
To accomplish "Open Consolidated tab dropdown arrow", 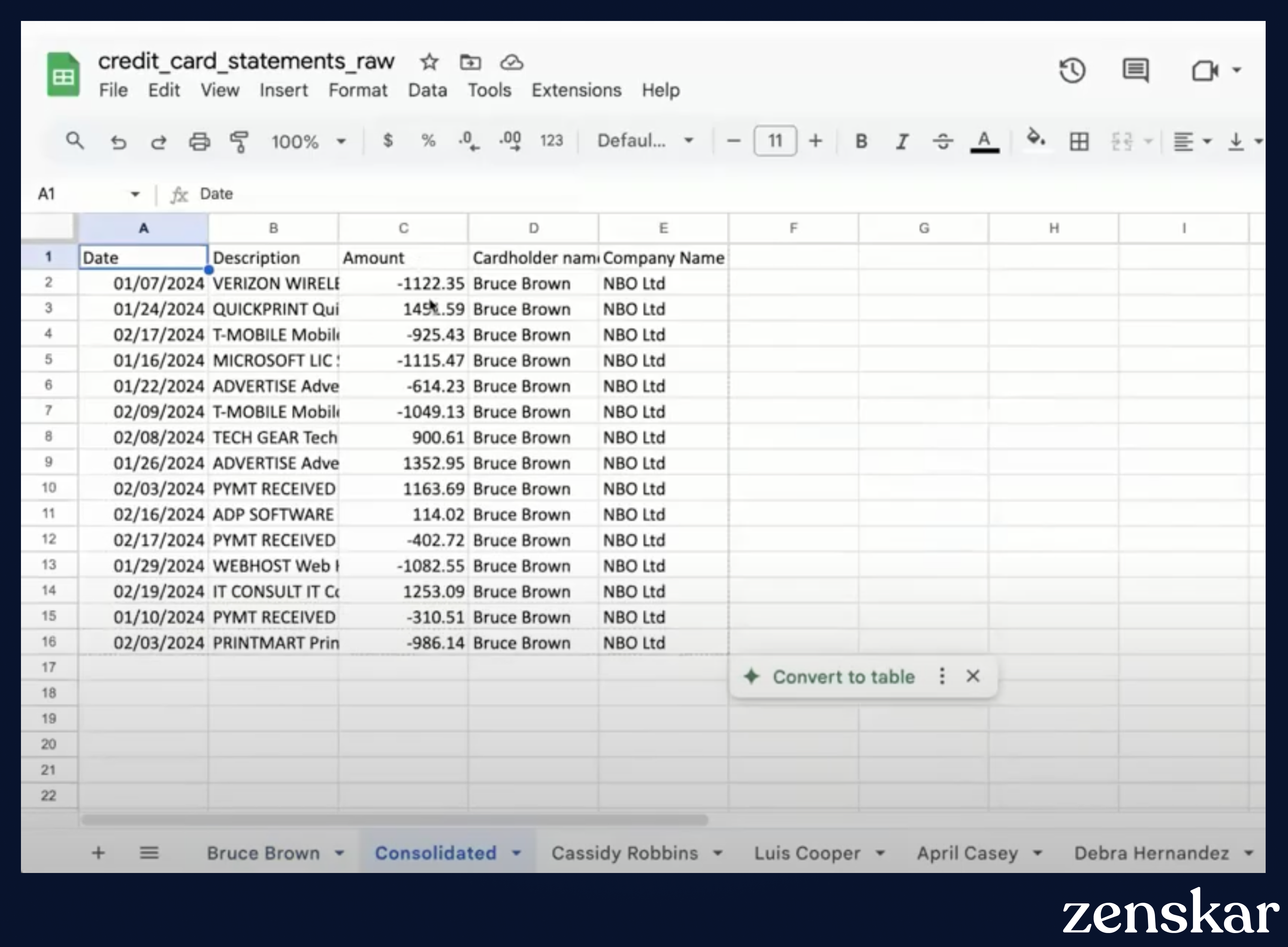I will point(517,853).
